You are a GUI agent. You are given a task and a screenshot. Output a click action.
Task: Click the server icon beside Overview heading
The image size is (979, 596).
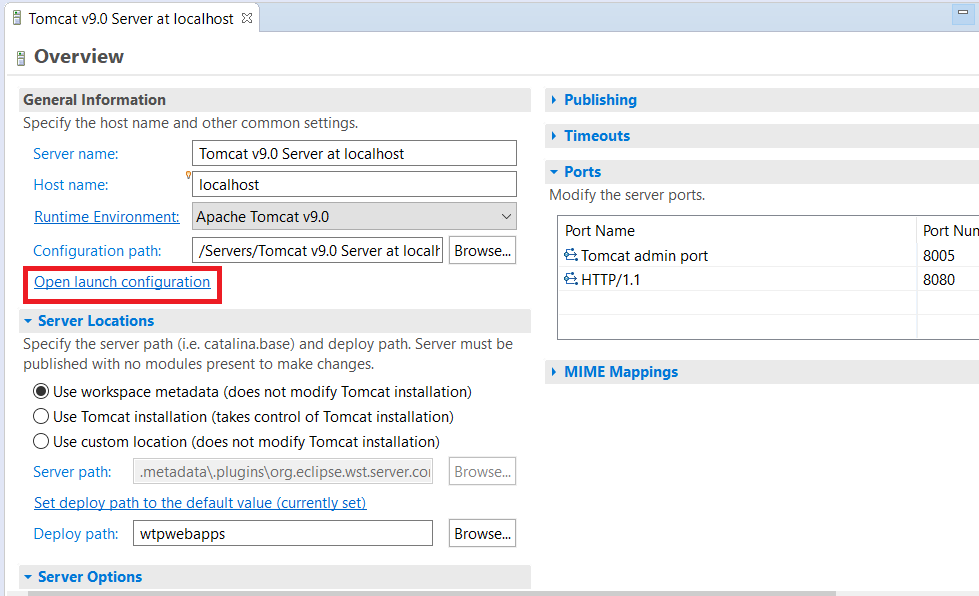pos(21,58)
